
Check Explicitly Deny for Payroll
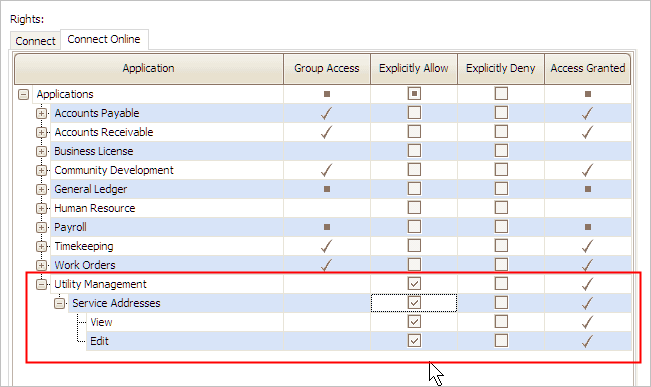(x=501, y=227)
